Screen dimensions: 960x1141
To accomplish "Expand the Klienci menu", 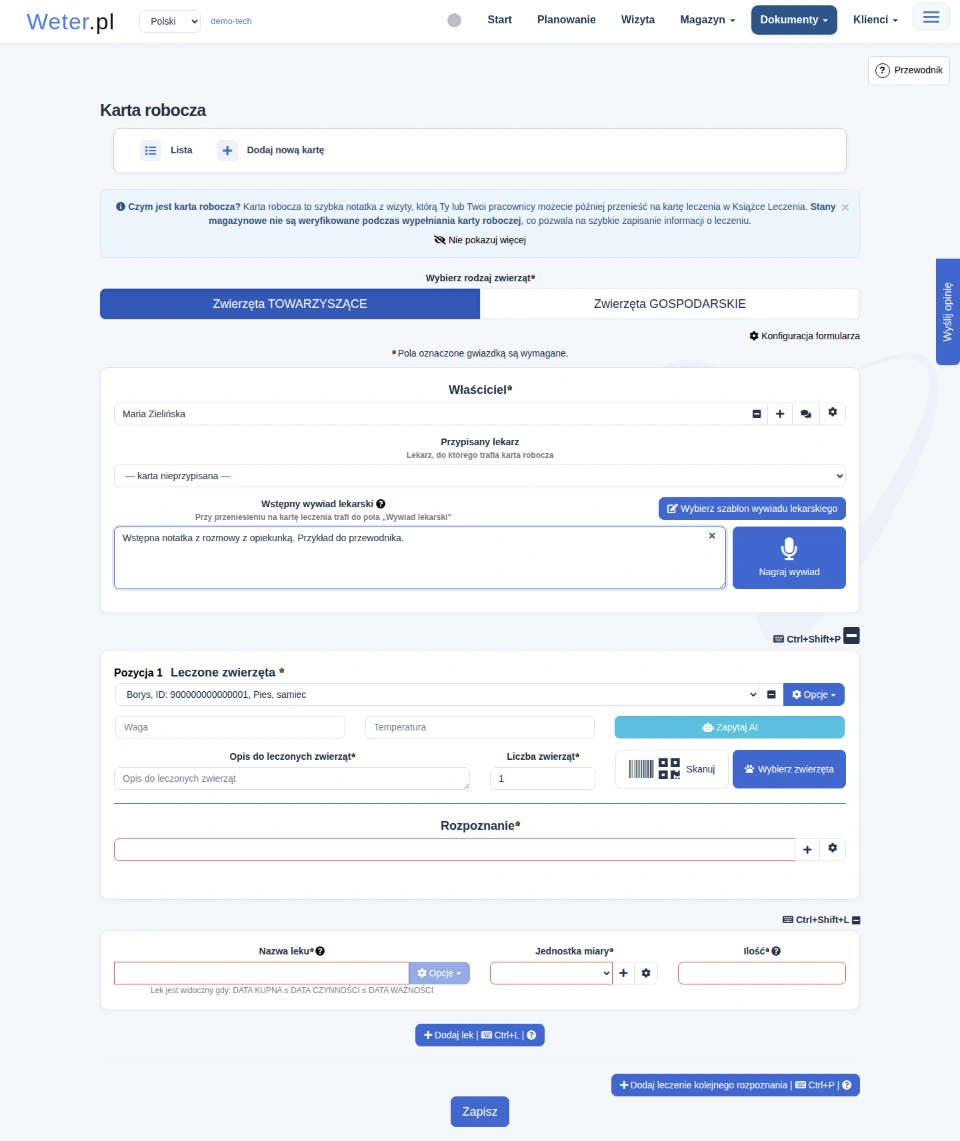I will point(876,20).
